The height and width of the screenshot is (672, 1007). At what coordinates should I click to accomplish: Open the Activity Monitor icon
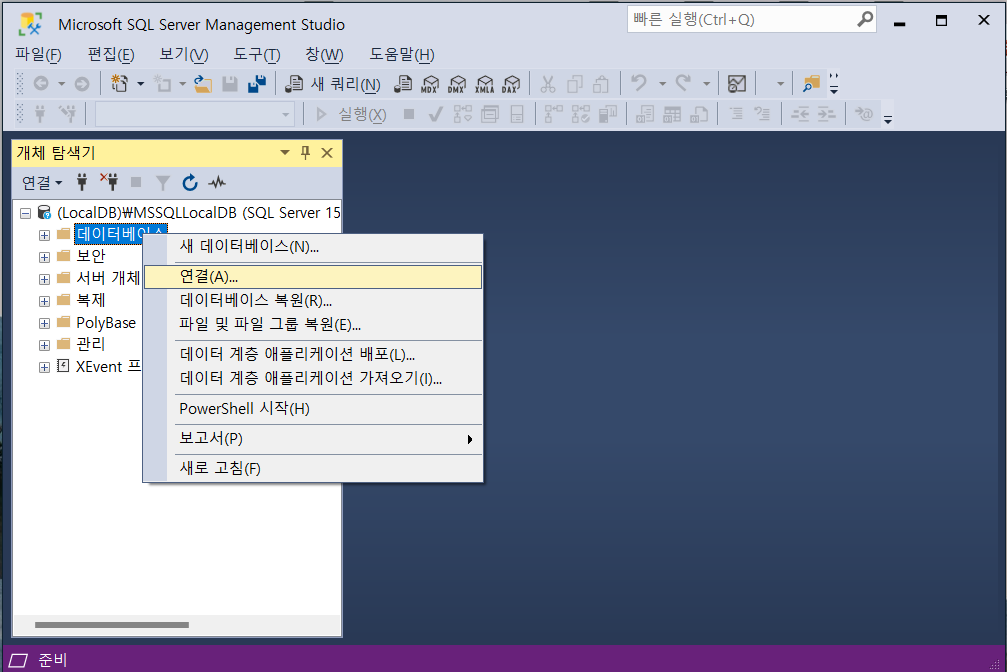tap(737, 84)
